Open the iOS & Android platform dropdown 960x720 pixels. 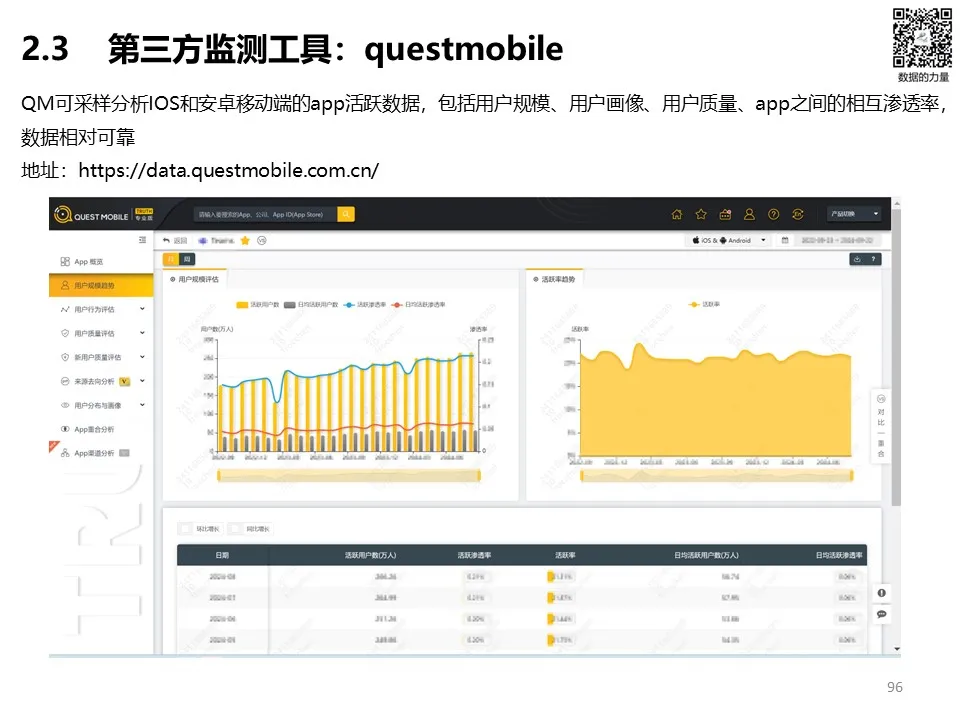(x=729, y=241)
